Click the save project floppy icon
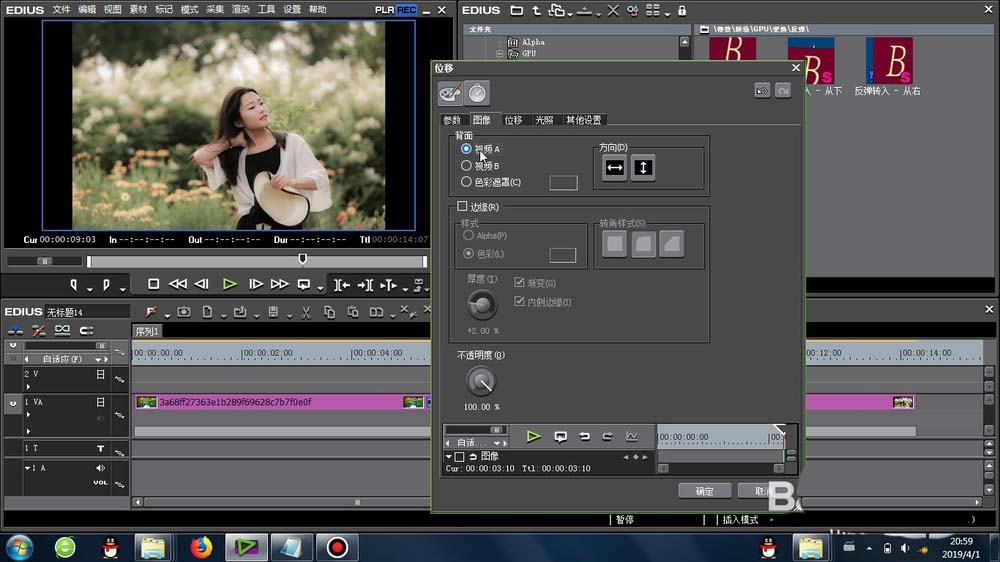The image size is (1000, 562). point(273,312)
